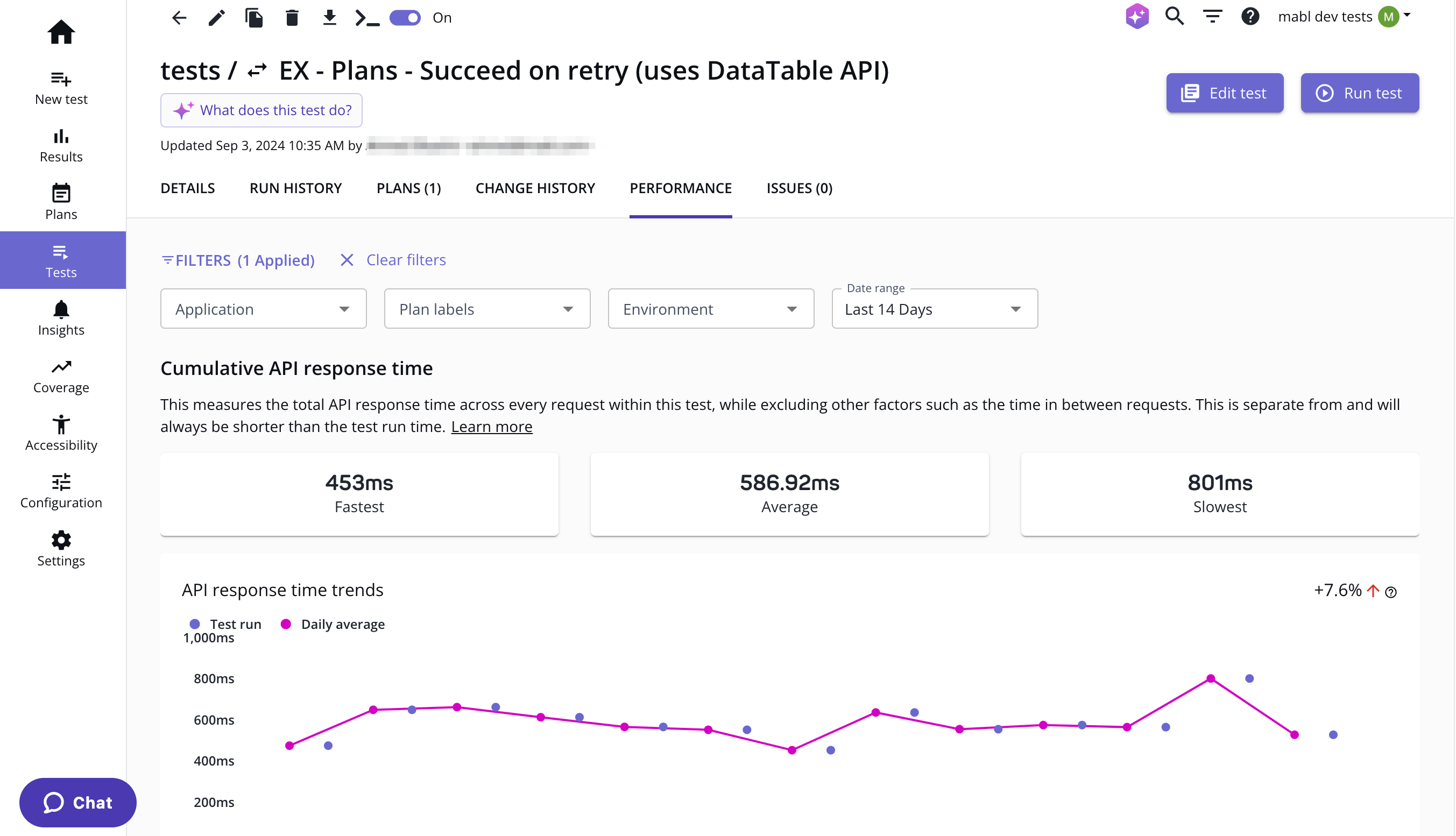Click the Learn more link
The height and width of the screenshot is (836, 1456).
pyautogui.click(x=491, y=426)
